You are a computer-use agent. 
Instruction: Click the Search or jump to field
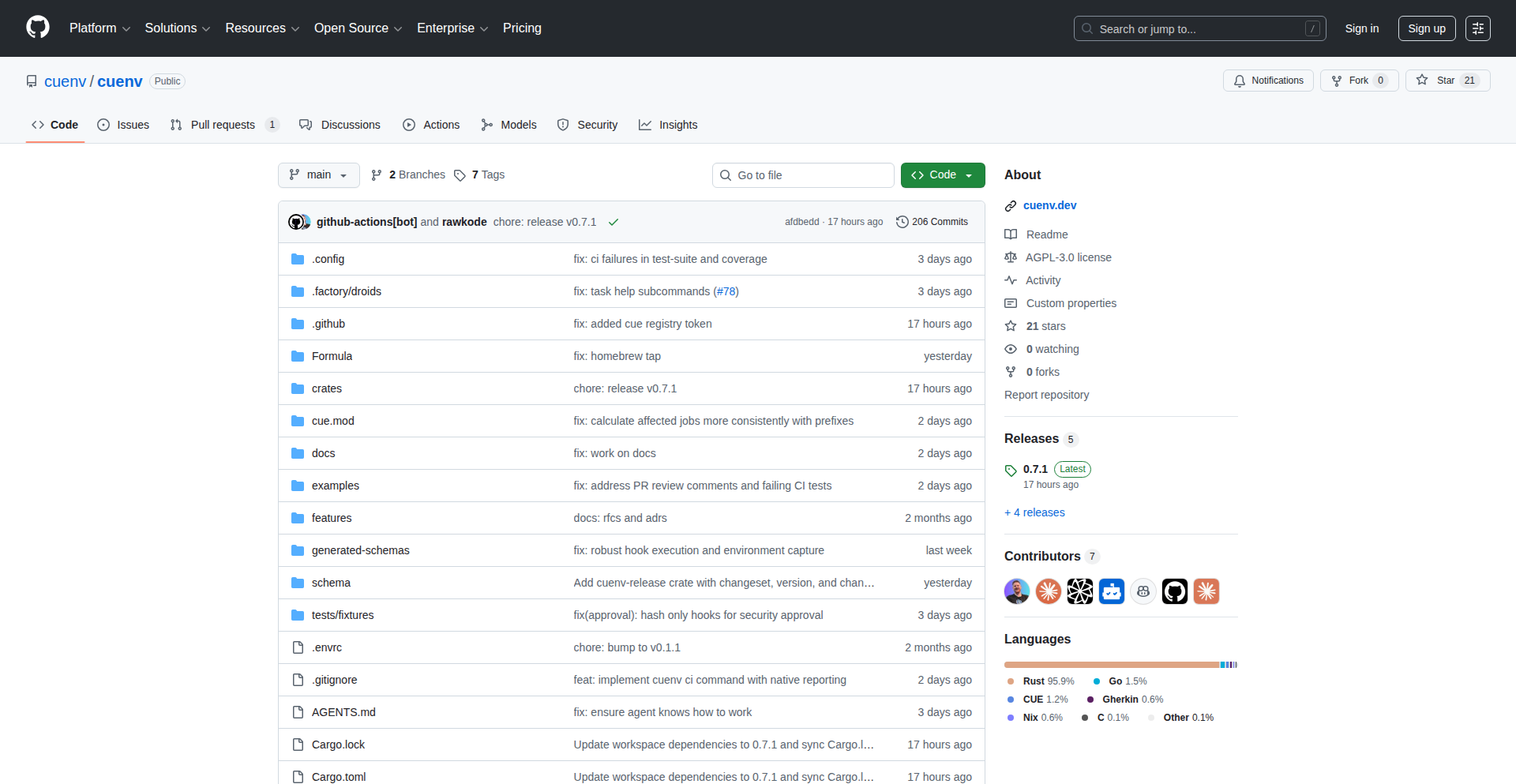[x=1199, y=28]
